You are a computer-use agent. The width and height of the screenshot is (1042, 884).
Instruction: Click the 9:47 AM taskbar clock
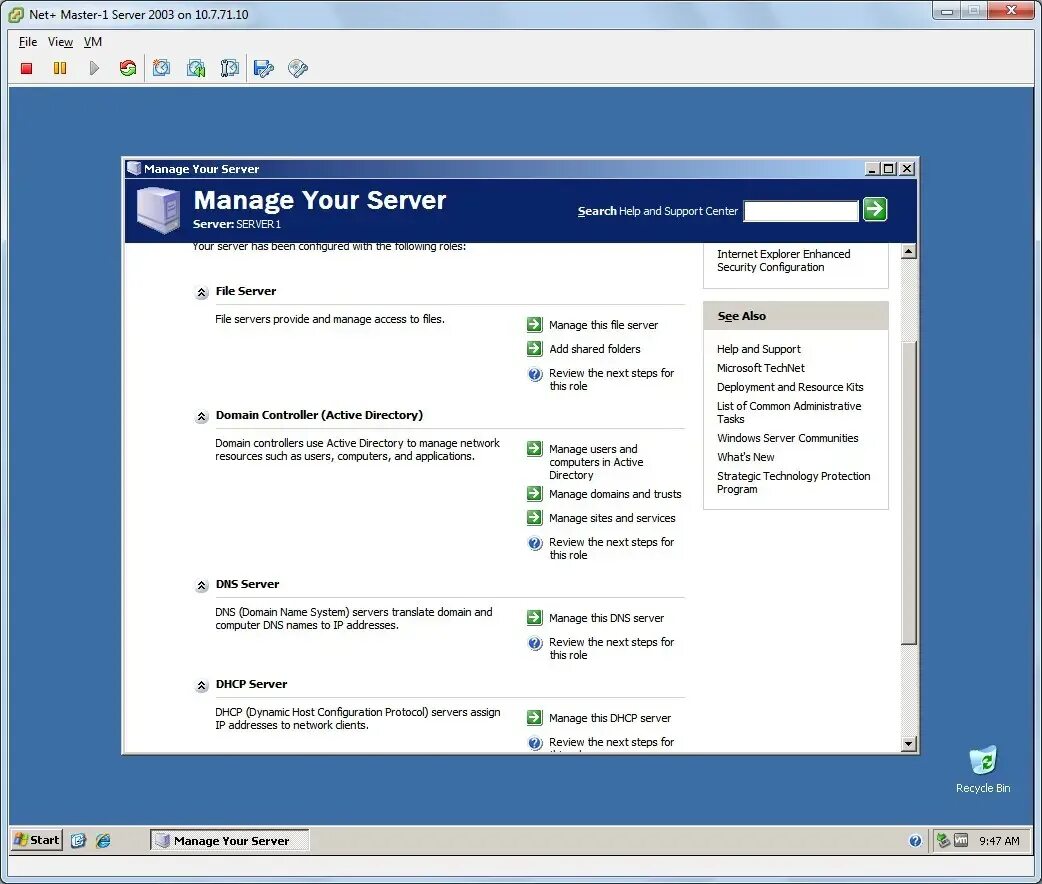pos(999,841)
